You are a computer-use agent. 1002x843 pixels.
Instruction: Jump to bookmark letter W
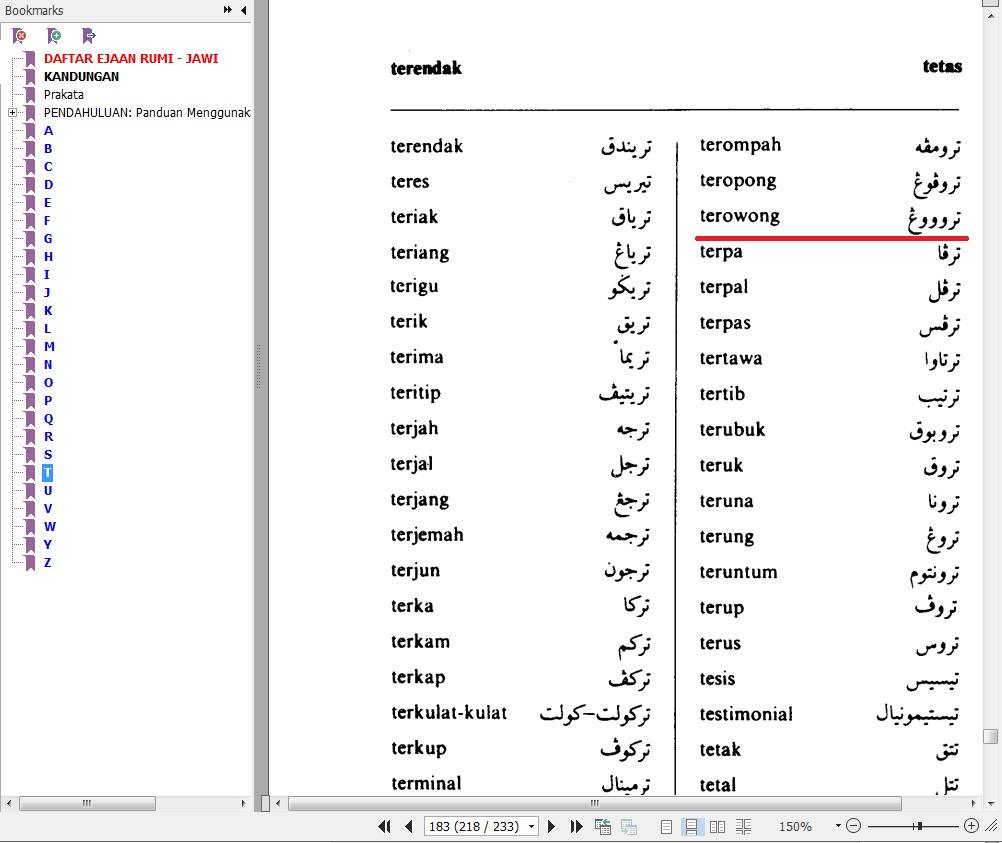[x=50, y=527]
